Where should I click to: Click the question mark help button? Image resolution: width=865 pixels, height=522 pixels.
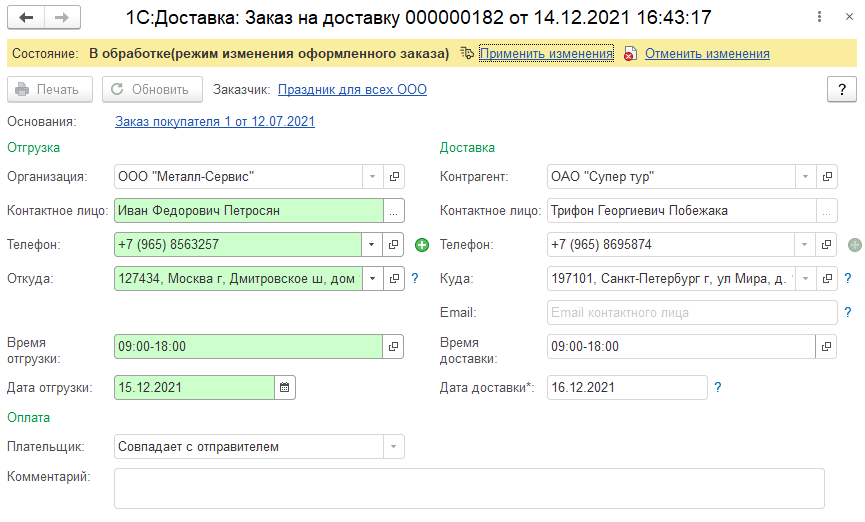pos(842,89)
